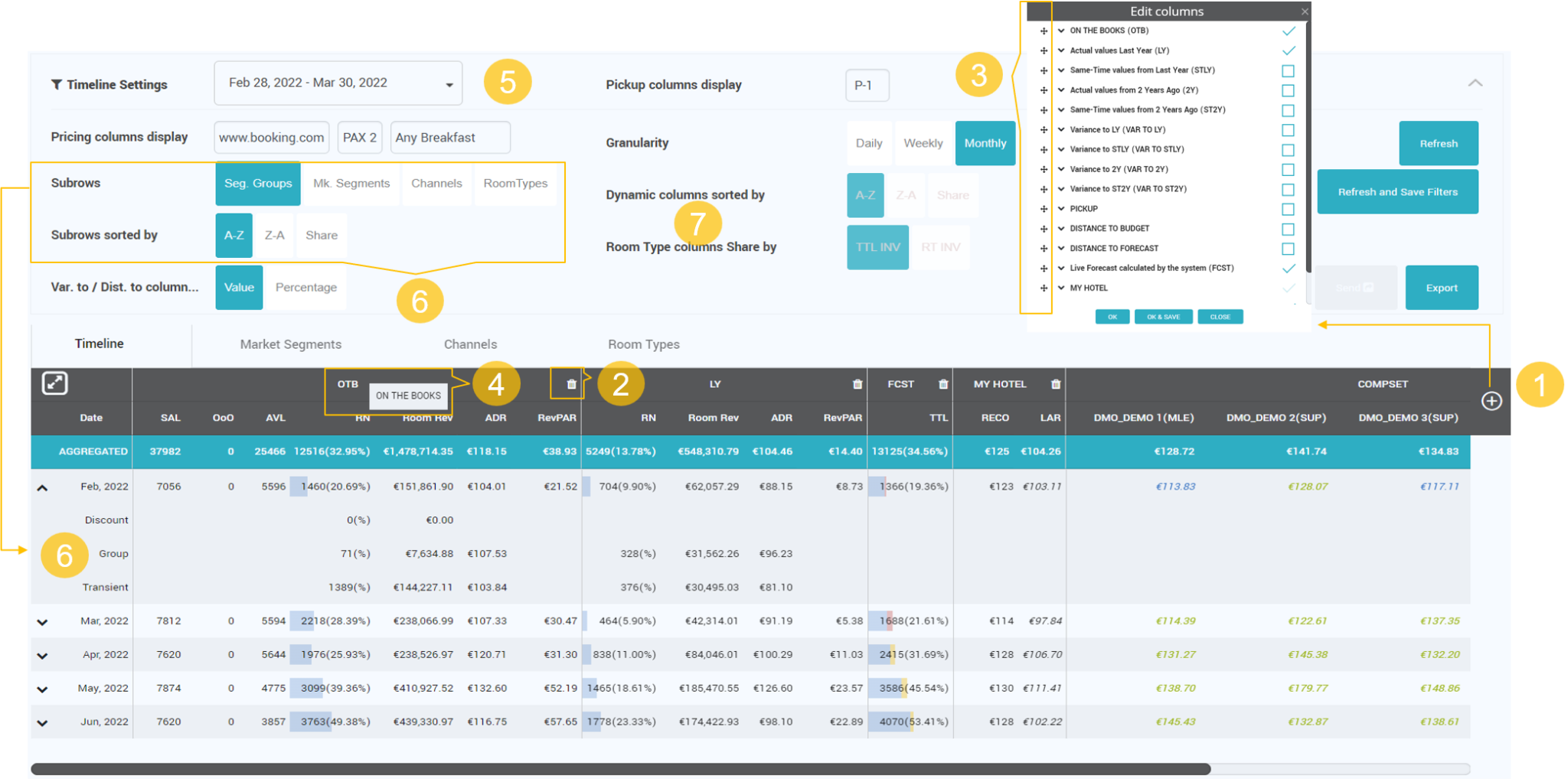Image resolution: width=1568 pixels, height=779 pixels.
Task: Click the expand fullscreen icon in table header
Action: pyautogui.click(x=54, y=383)
